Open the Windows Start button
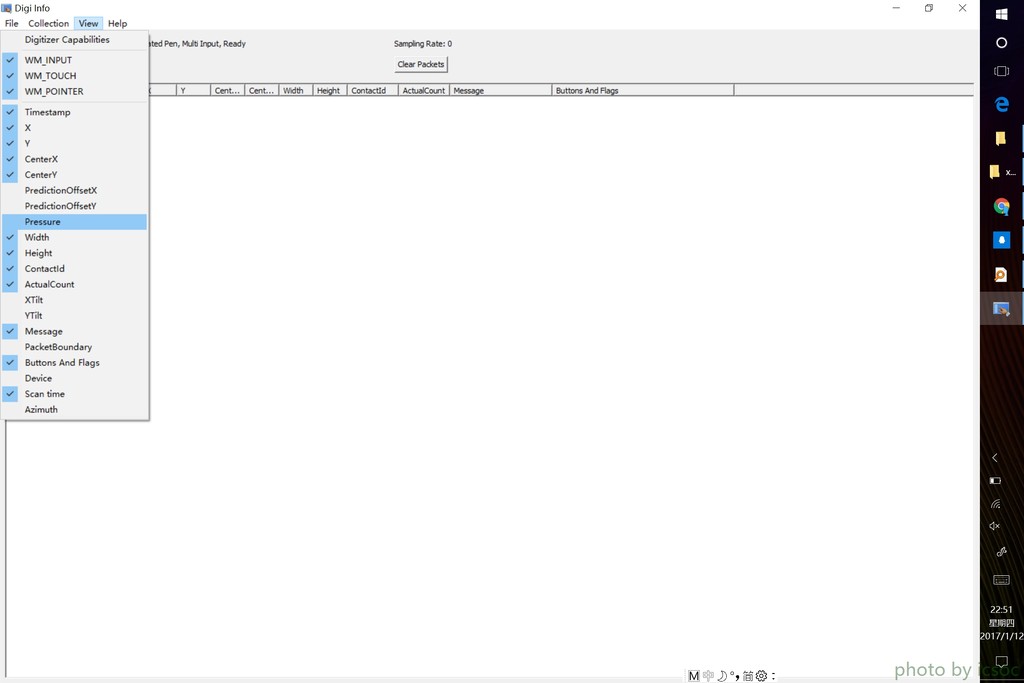 tap(1001, 14)
